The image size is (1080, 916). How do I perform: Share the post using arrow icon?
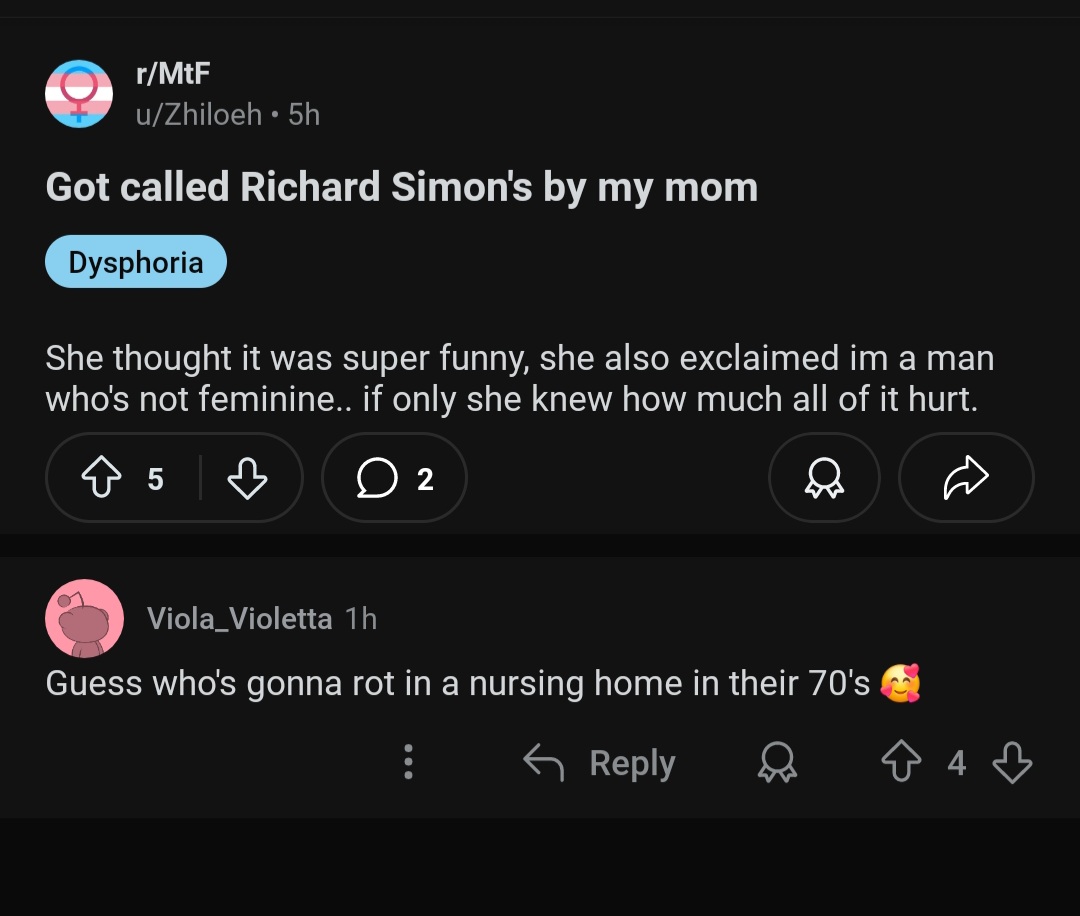click(x=965, y=479)
